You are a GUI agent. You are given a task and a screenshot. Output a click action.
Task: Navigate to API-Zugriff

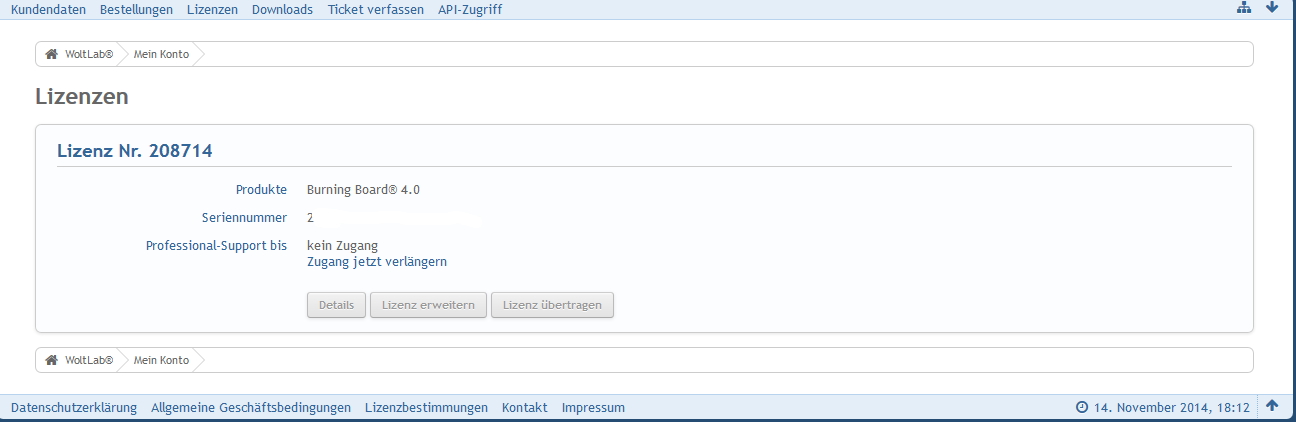coord(470,9)
